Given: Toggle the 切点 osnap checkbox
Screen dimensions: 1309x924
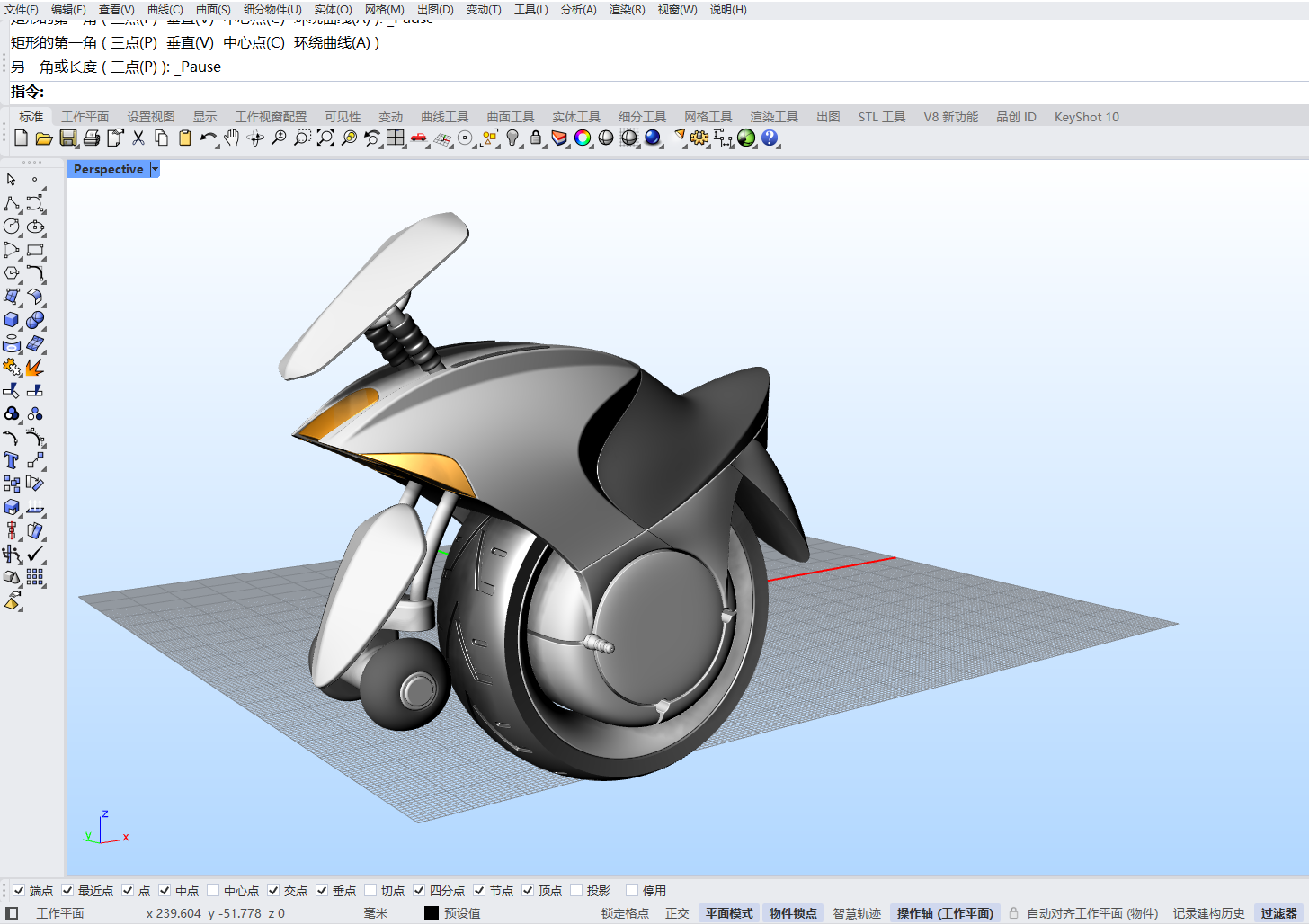Looking at the screenshot, I should (x=370, y=891).
